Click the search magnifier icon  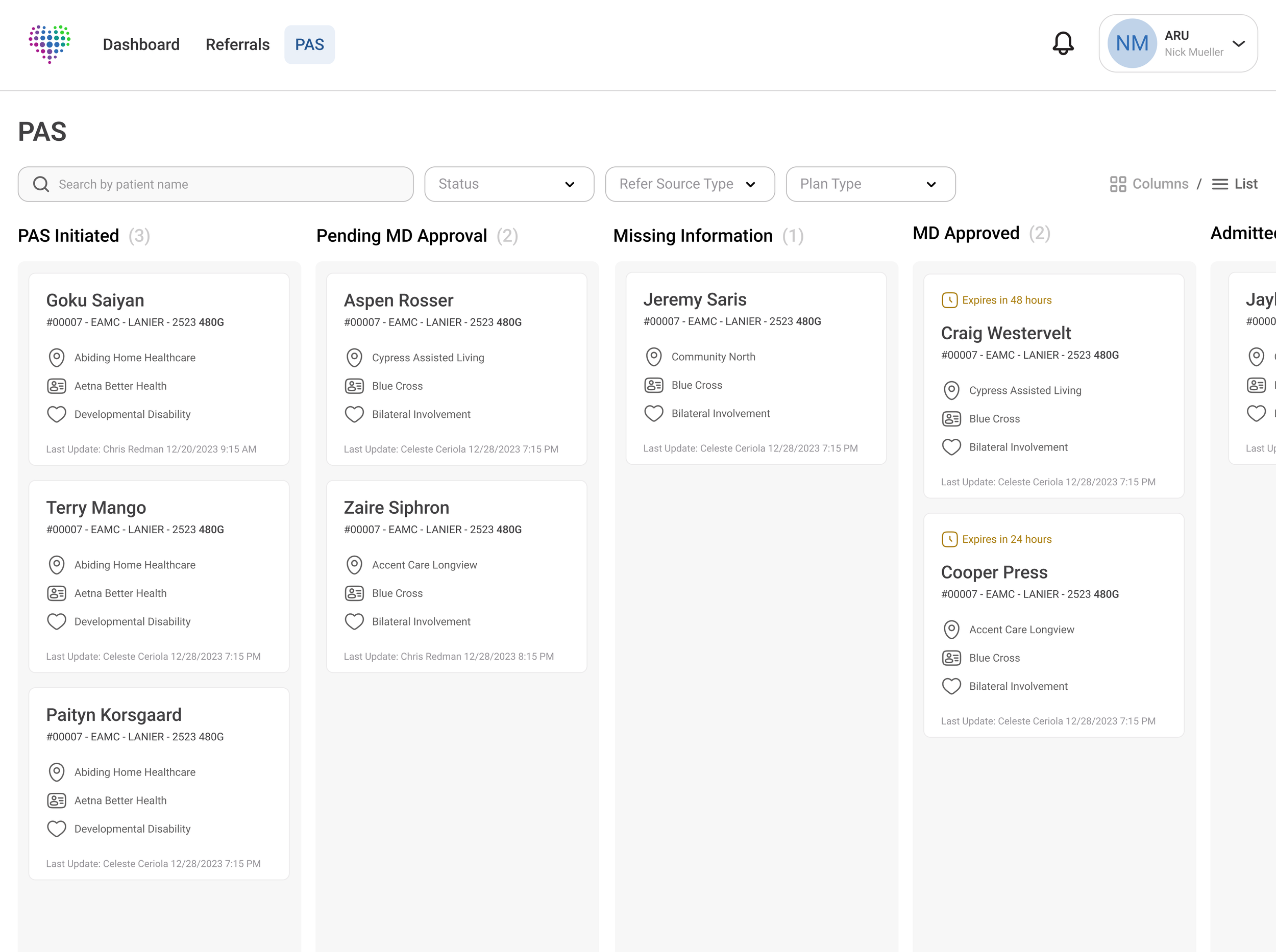41,184
